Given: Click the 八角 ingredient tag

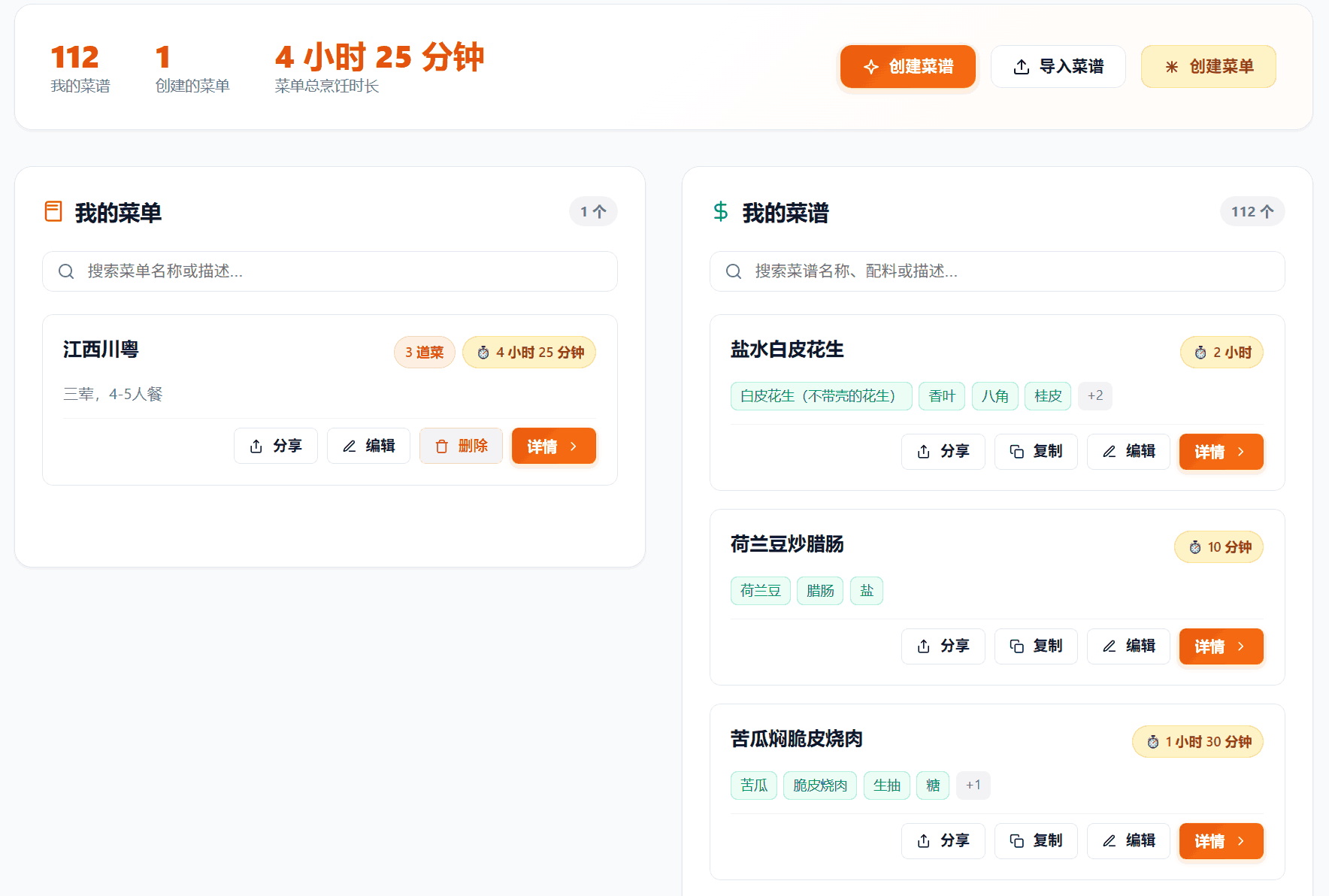Looking at the screenshot, I should (x=995, y=396).
